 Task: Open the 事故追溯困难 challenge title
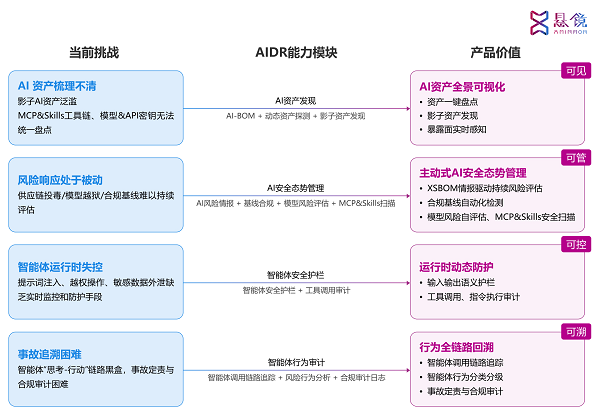tap(50, 354)
